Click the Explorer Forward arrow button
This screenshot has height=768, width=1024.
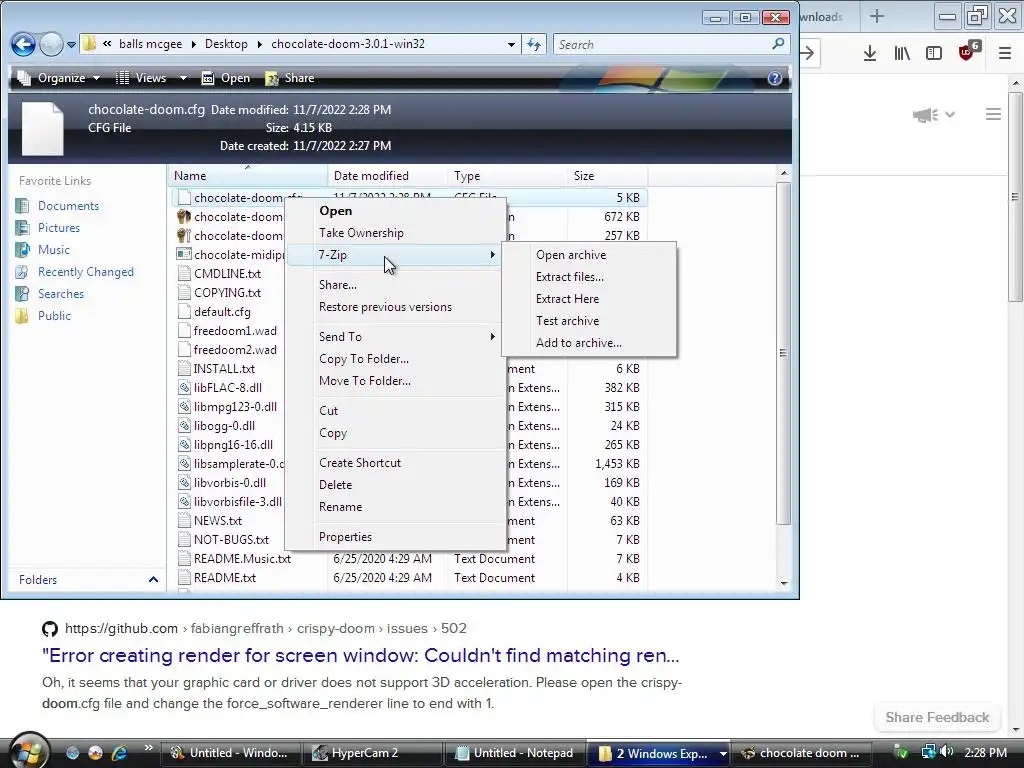pyautogui.click(x=51, y=44)
